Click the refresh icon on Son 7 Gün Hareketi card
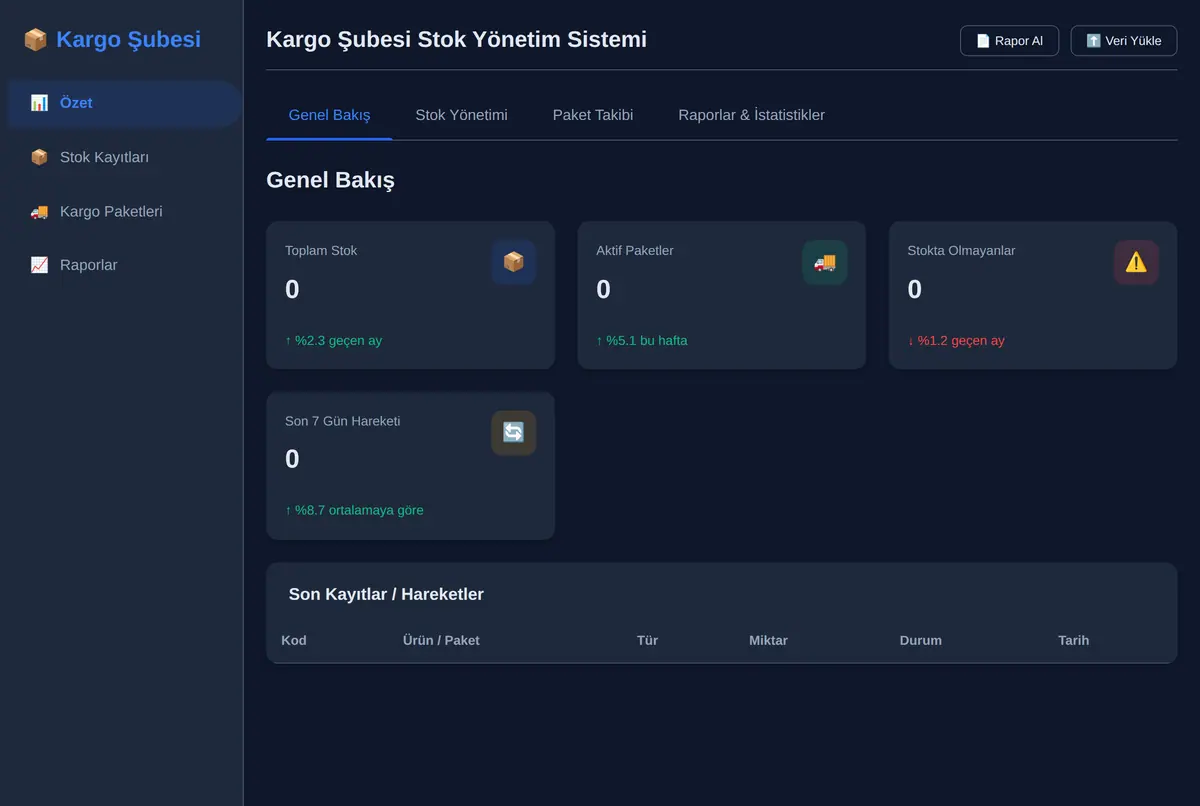This screenshot has height=806, width=1200. pyautogui.click(x=514, y=432)
